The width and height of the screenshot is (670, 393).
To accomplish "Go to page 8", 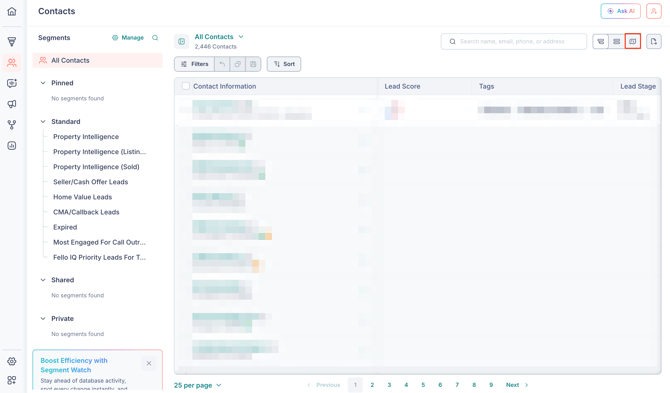I will (474, 385).
